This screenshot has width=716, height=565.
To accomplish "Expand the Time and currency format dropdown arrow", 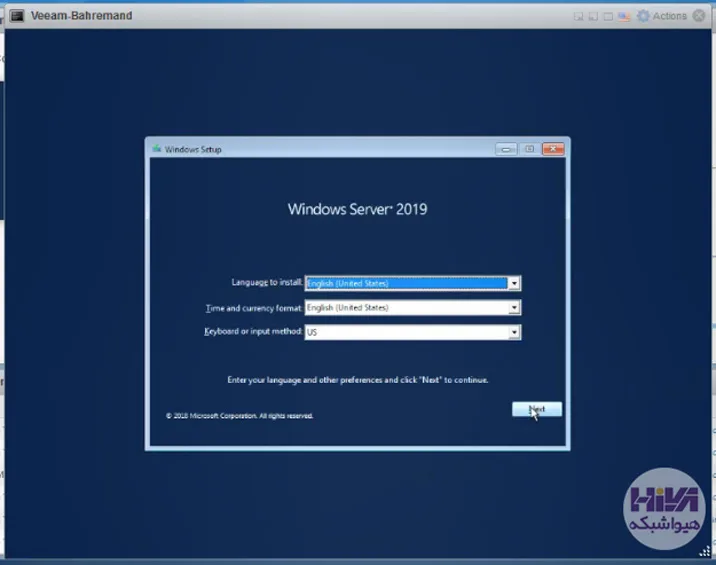I will point(514,308).
